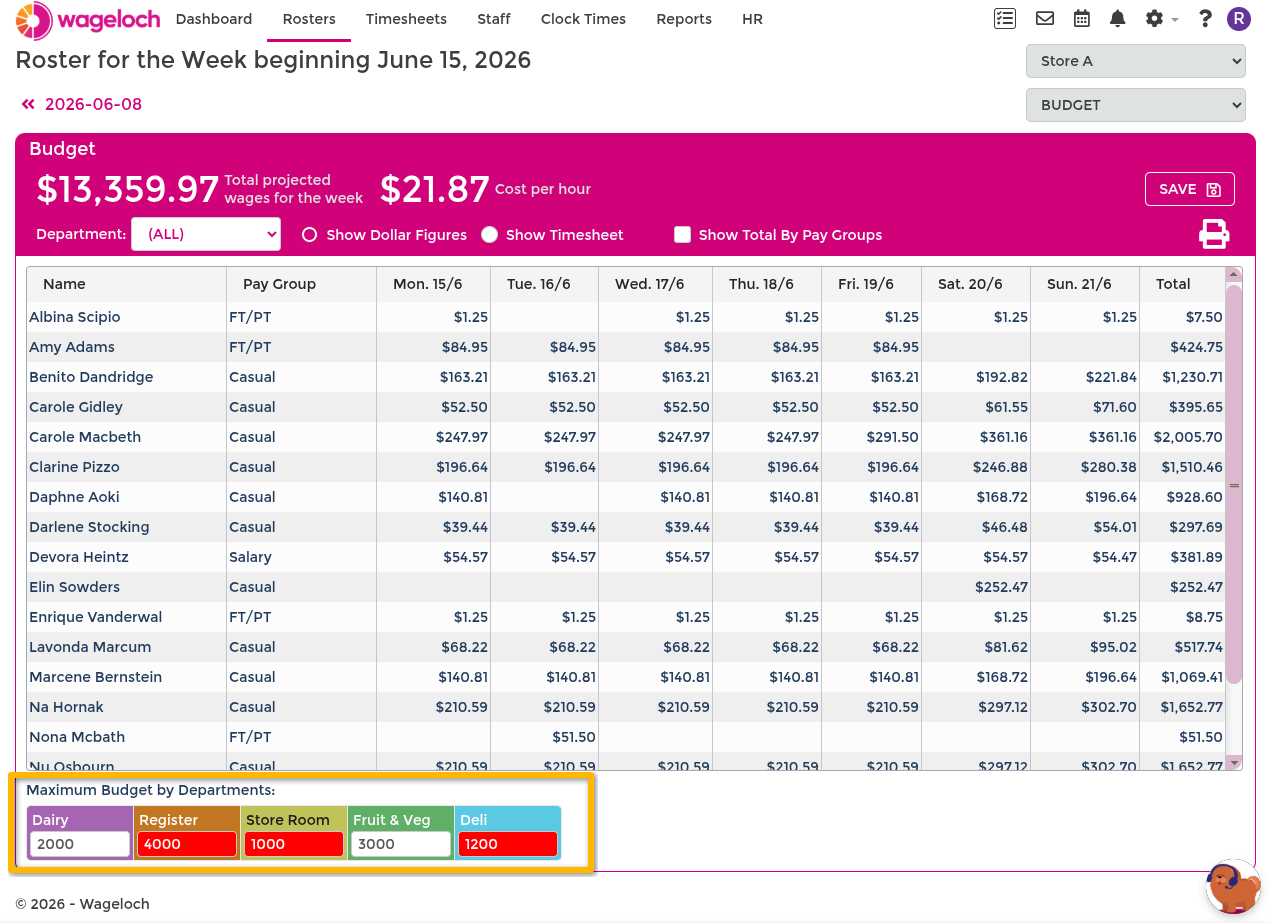Click the Dairy budget input field
The image size is (1271, 923).
pos(80,844)
